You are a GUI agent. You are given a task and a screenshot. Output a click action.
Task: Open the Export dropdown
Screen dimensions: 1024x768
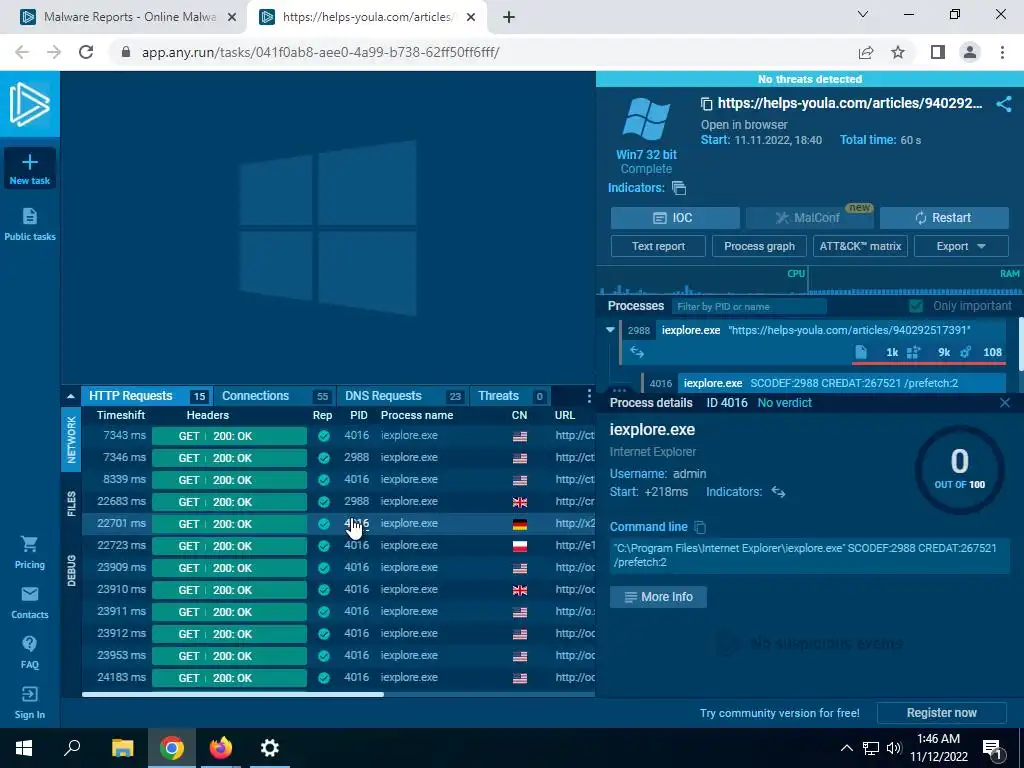click(x=961, y=246)
